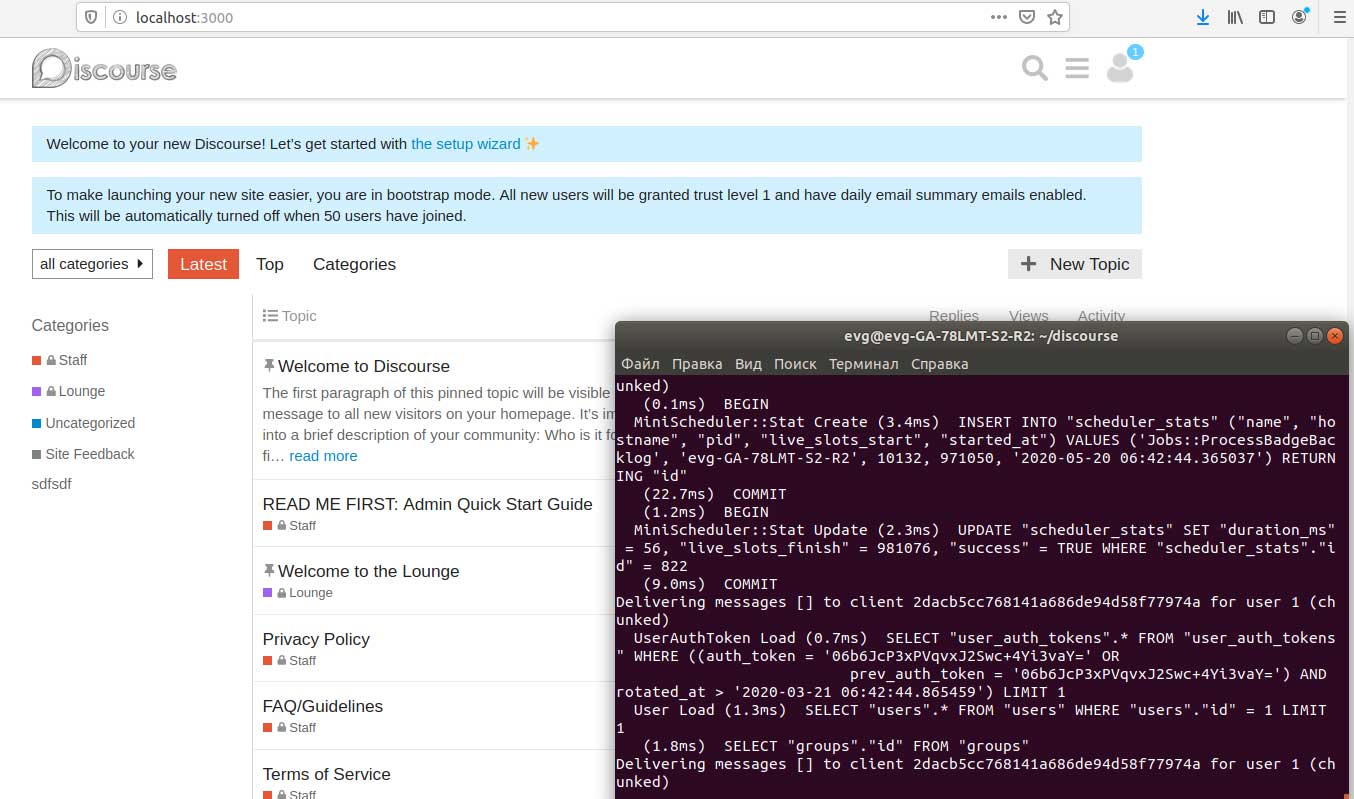Switch to the Latest tab

pyautogui.click(x=203, y=264)
